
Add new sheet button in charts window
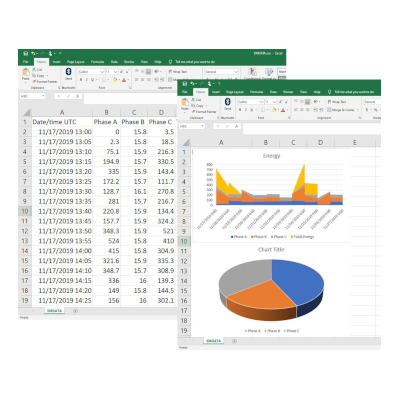pos(234,341)
